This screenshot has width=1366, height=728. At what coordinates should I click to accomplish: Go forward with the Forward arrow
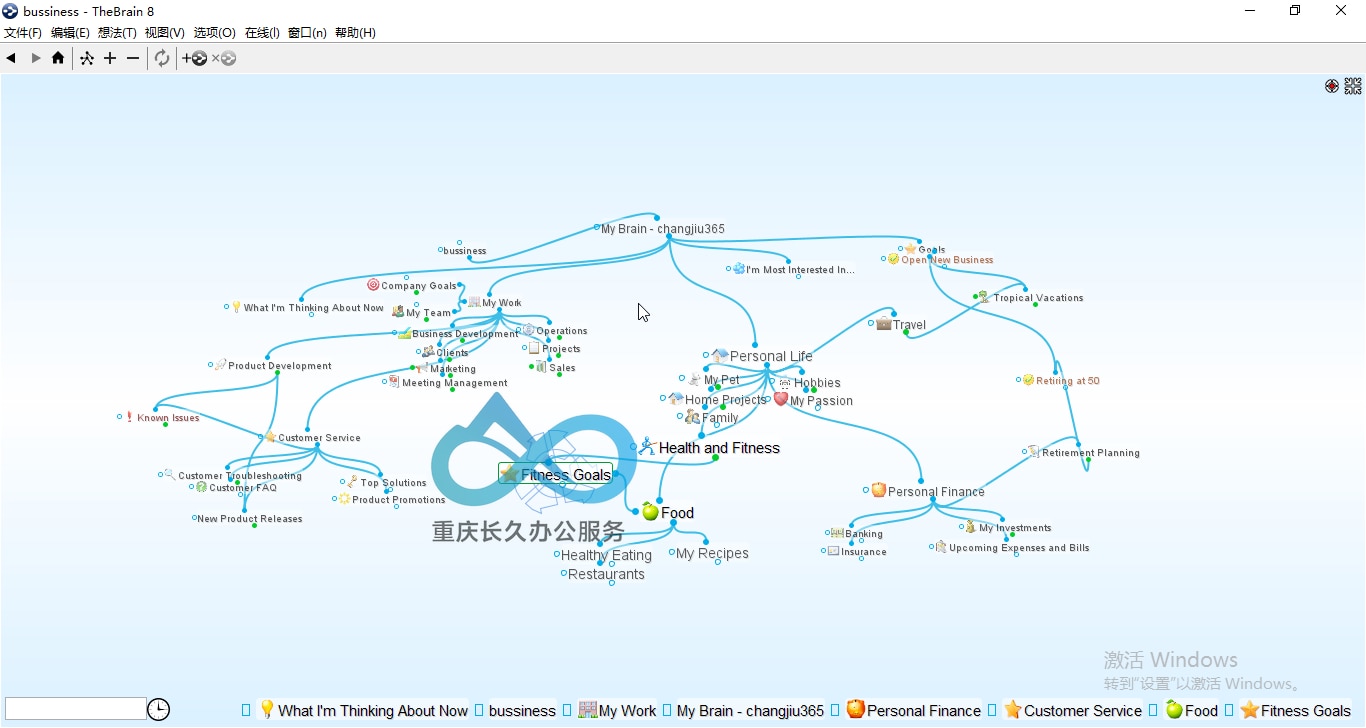[36, 58]
